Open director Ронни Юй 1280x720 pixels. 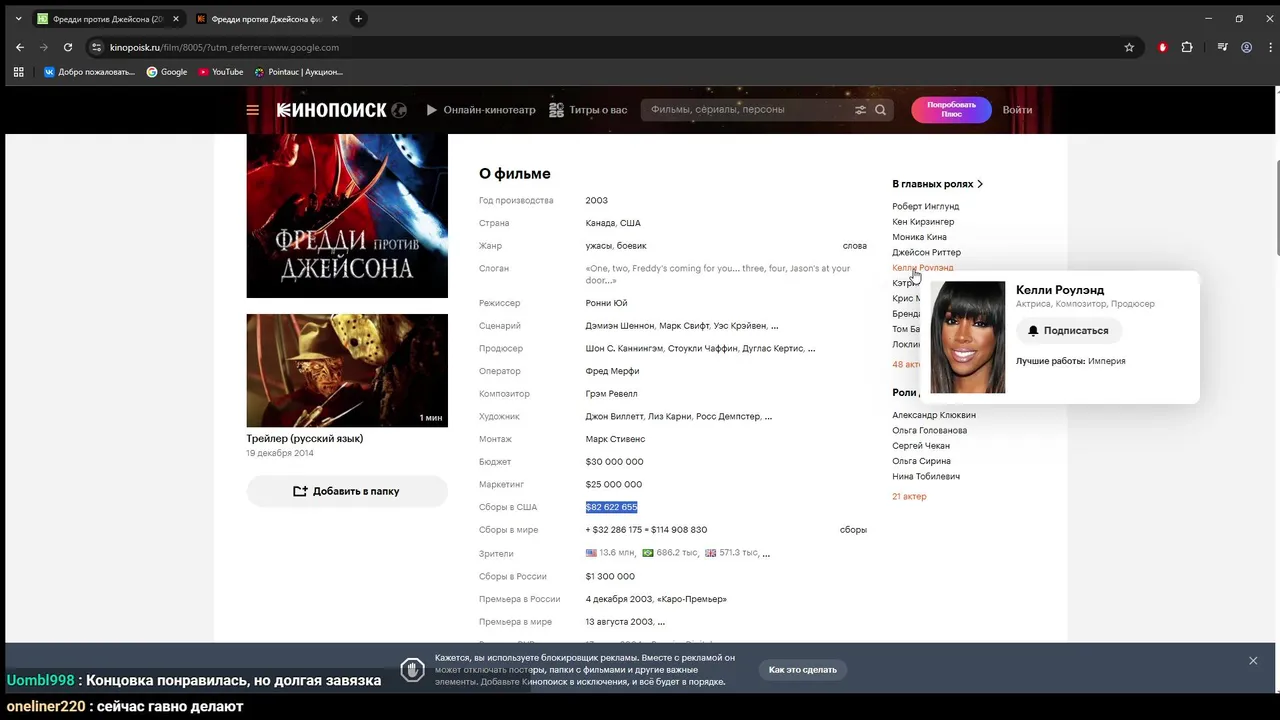coord(606,303)
